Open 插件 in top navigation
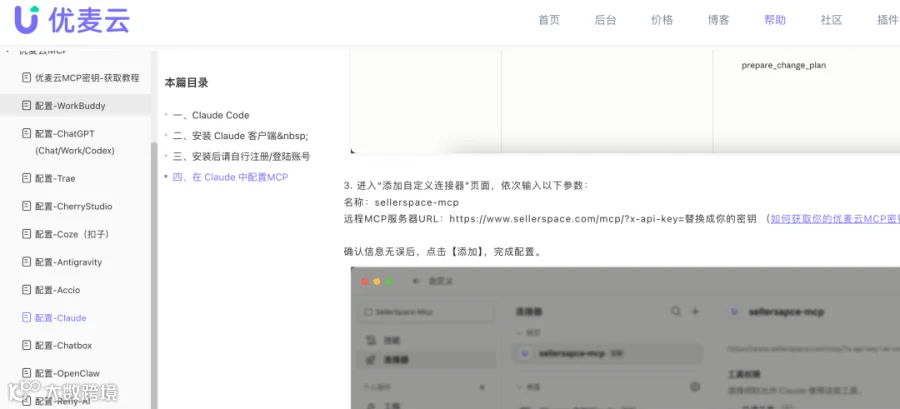Screen dimensions: 900x409 pos(887,20)
